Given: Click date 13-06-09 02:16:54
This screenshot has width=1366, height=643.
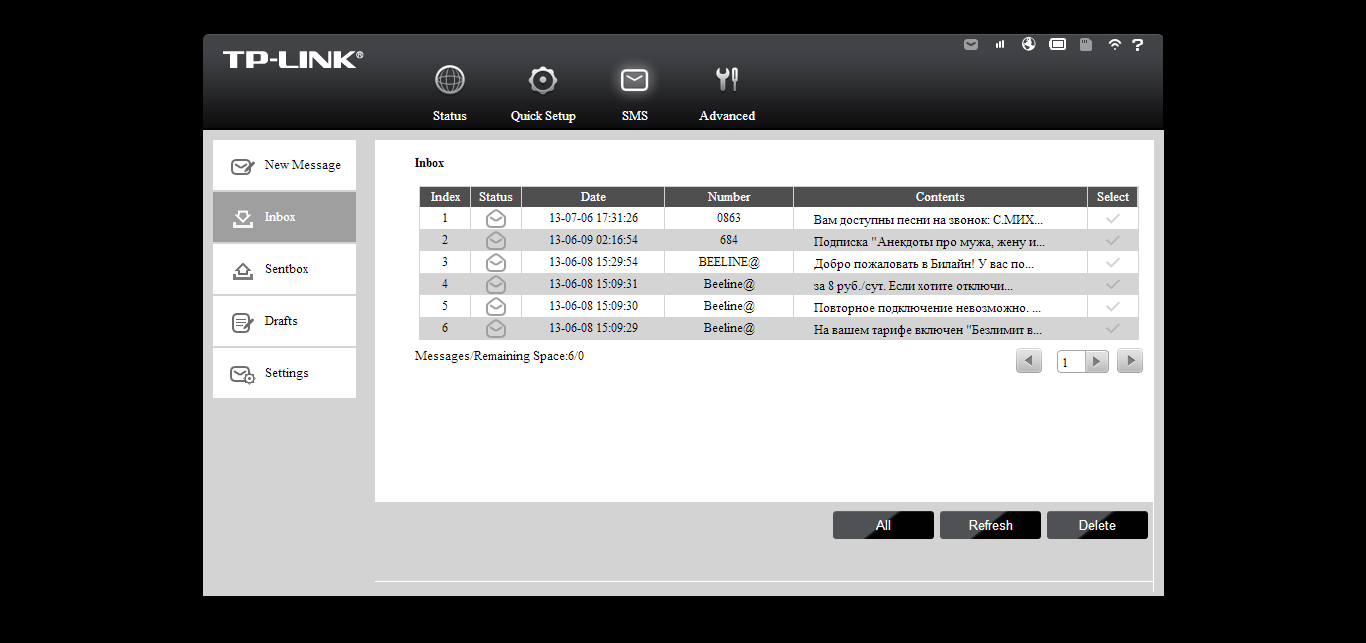Looking at the screenshot, I should coord(593,240).
